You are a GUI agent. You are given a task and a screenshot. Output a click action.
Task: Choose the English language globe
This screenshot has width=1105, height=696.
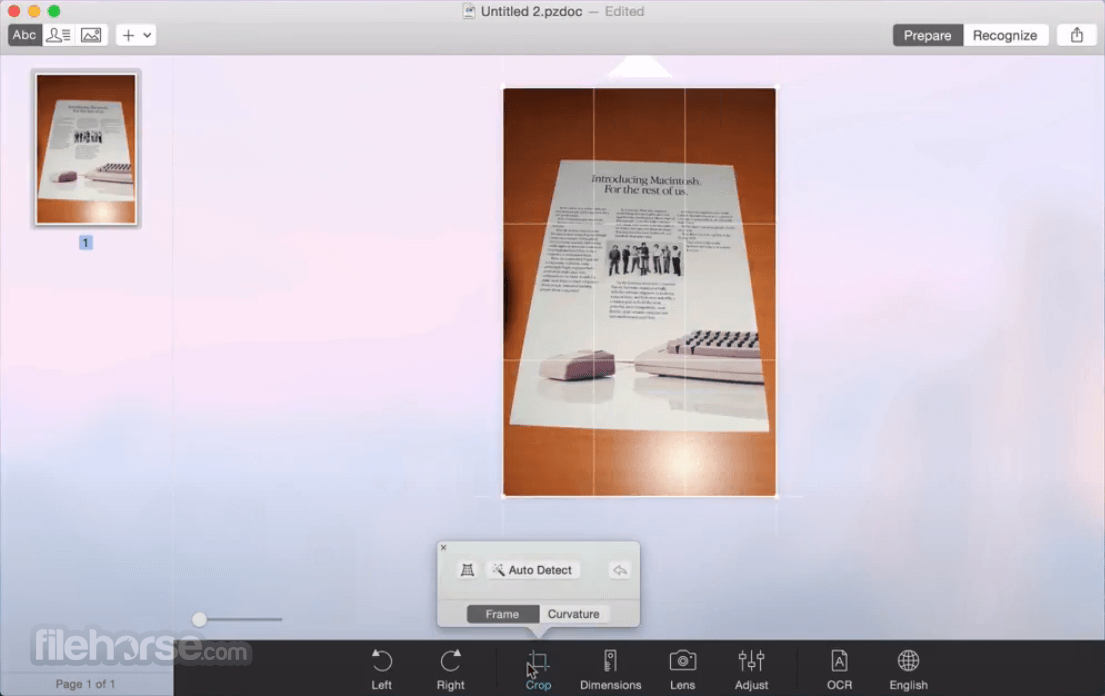[908, 669]
